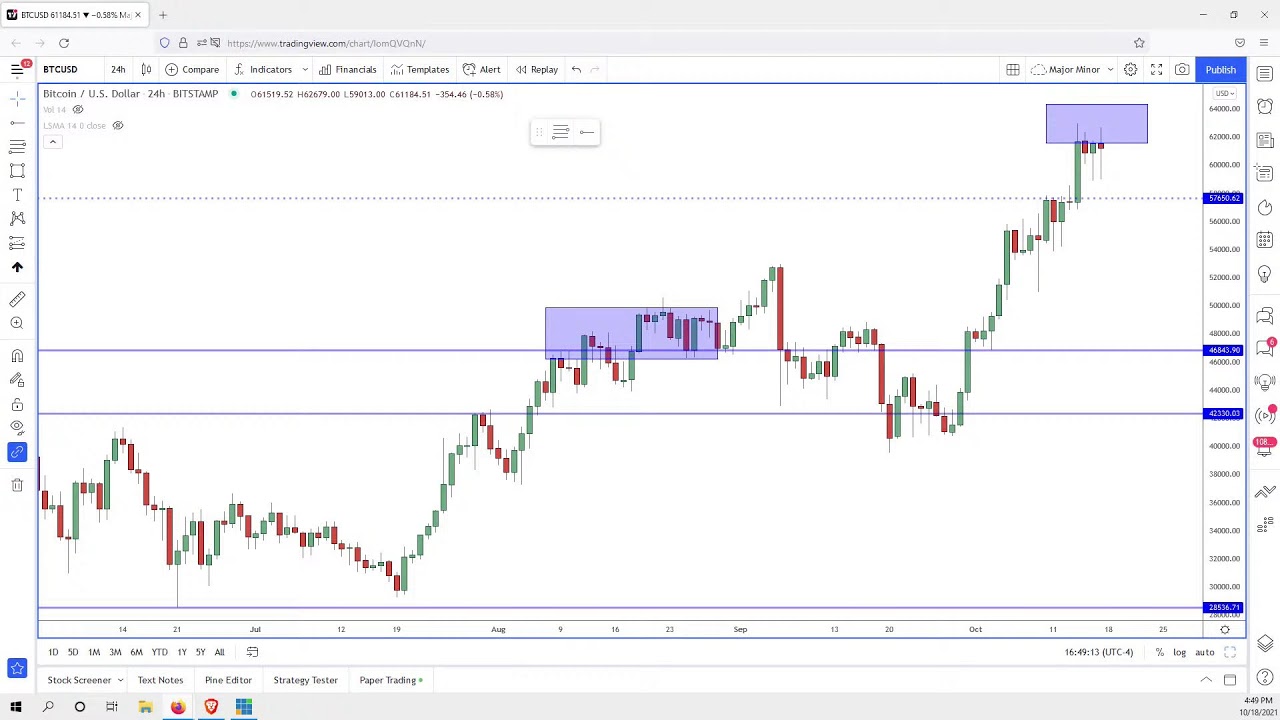Open favorites star toolbar button
This screenshot has height=720, width=1280.
pos(17,668)
